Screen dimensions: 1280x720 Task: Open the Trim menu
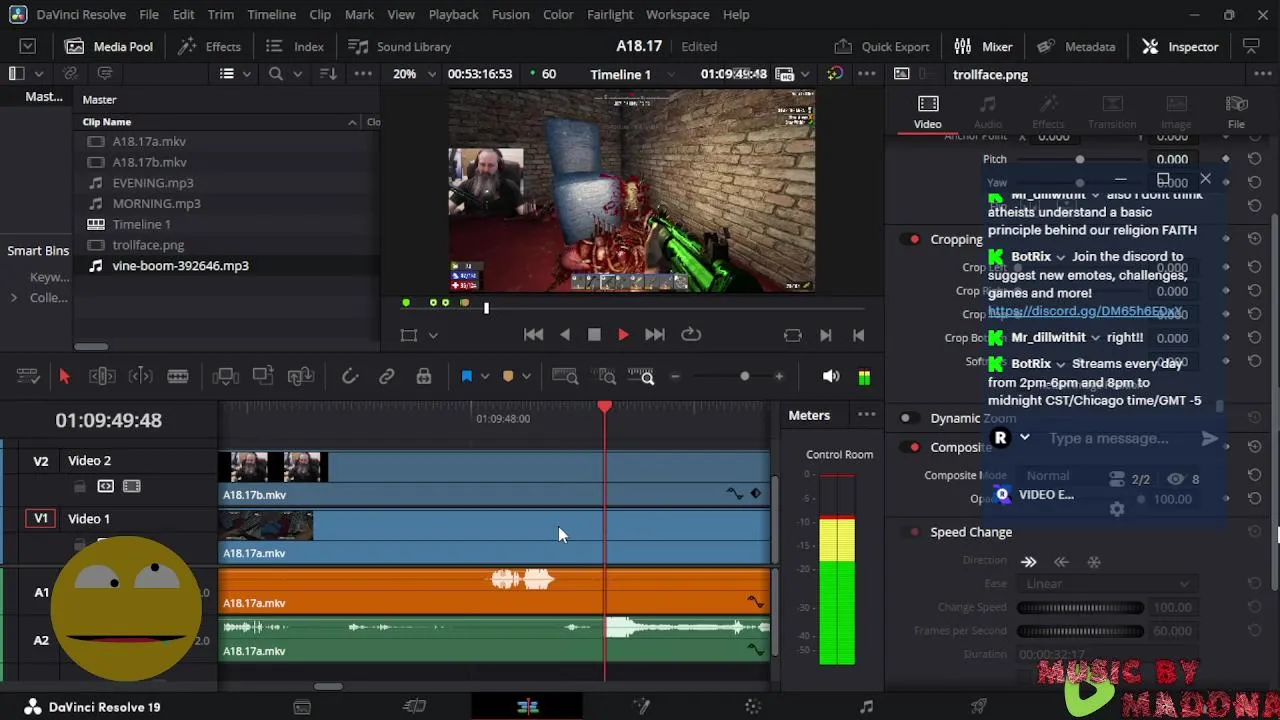point(220,15)
